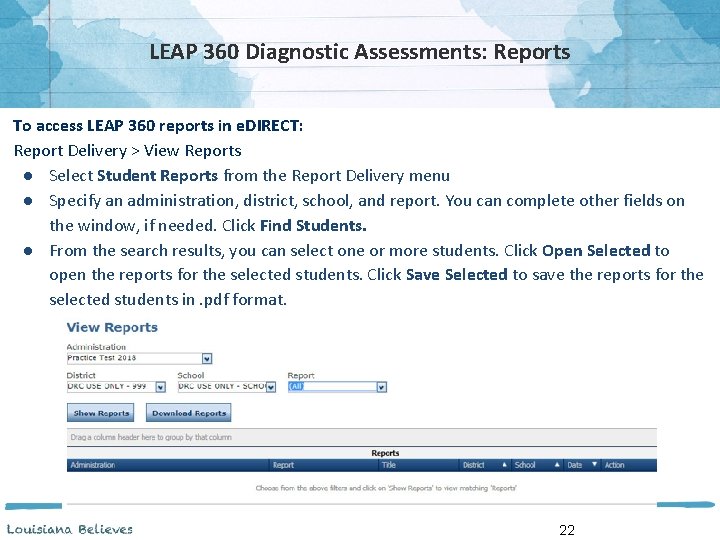Click the bold 'Save Selected' text

457,275
